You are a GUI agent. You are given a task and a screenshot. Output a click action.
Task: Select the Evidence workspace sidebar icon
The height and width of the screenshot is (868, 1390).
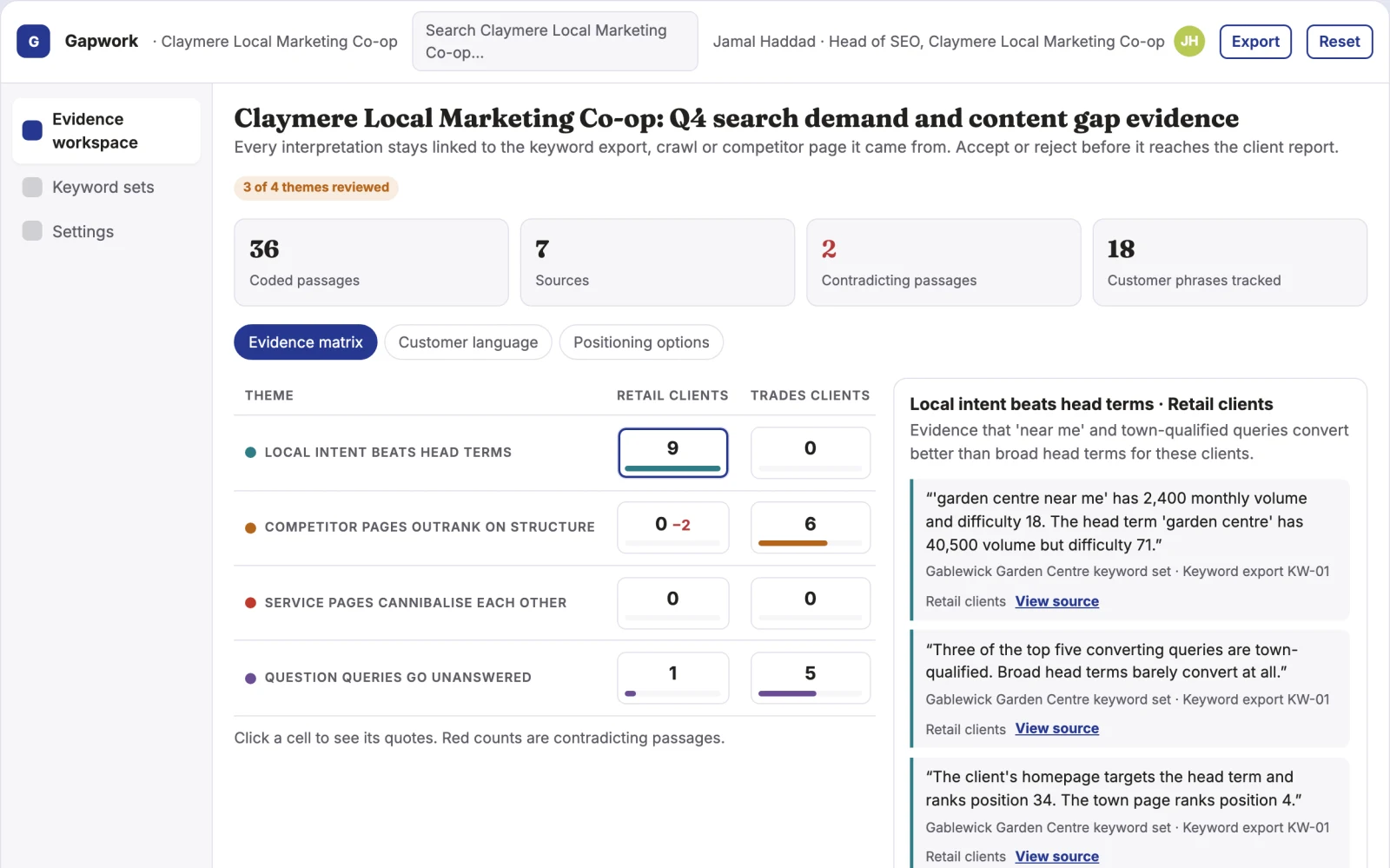(32, 130)
